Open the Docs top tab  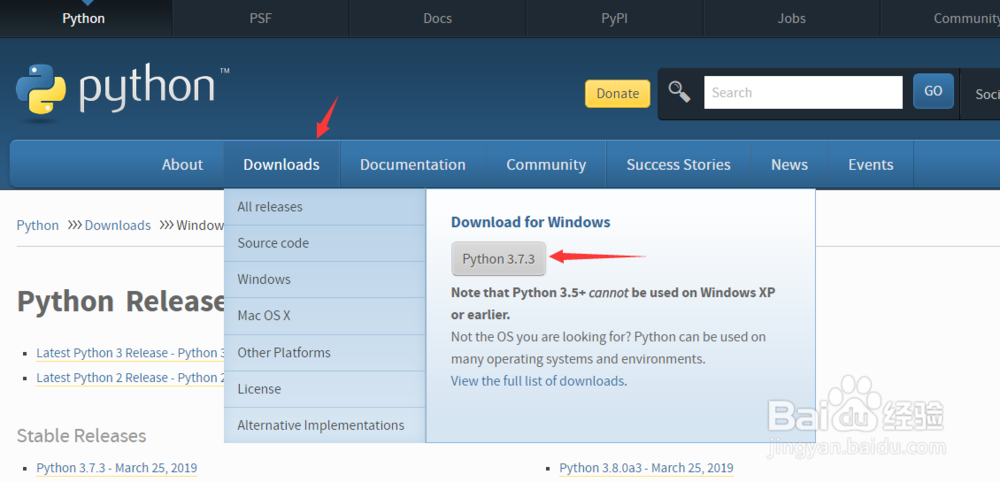pyautogui.click(x=438, y=18)
